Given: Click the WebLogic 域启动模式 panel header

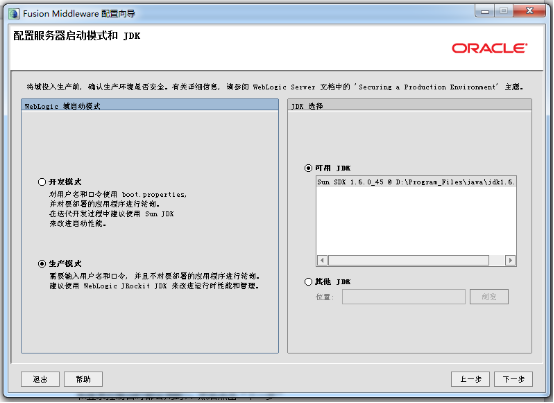Looking at the screenshot, I should pyautogui.click(x=150, y=106).
